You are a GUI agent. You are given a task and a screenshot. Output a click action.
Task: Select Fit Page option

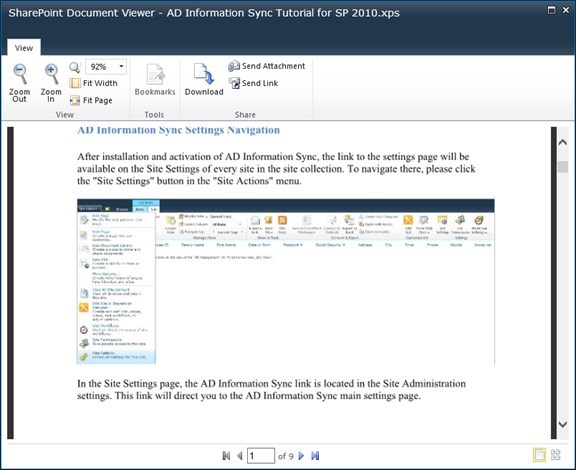[x=91, y=100]
